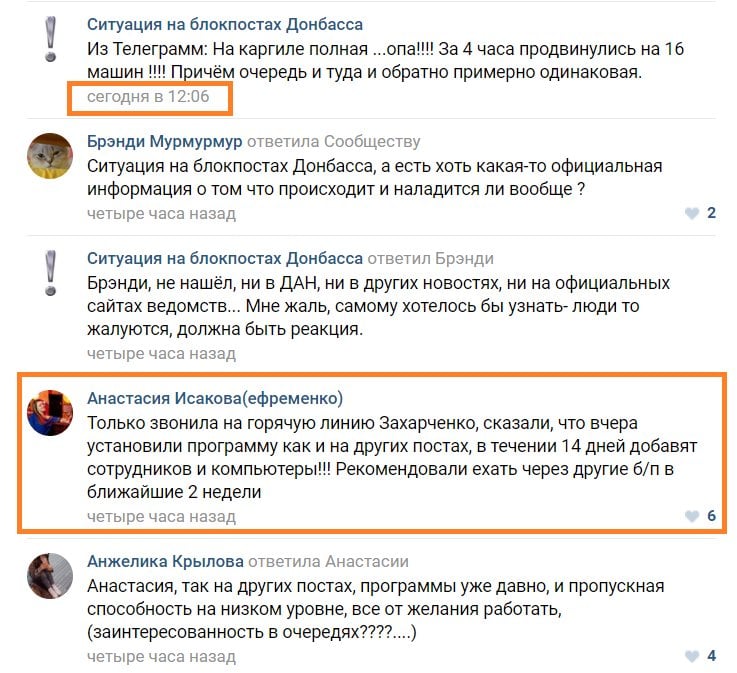Like Анжелика Крылова's comment with heart icon
Screen dimensions: 737x673
pos(692,656)
